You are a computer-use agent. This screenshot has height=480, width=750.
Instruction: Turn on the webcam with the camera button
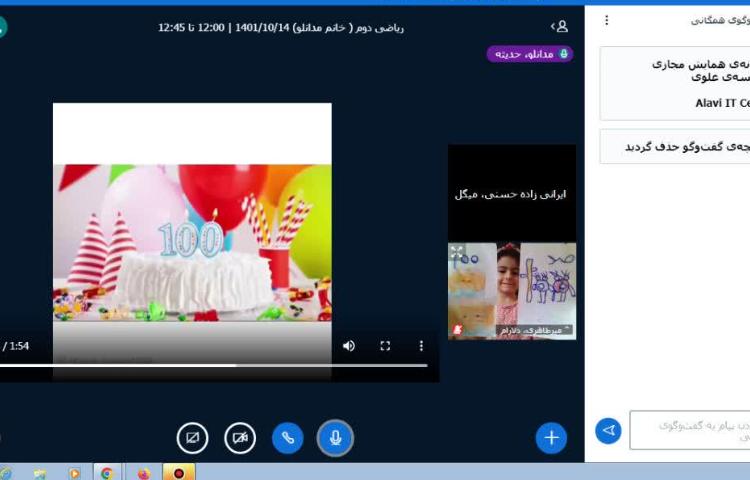click(240, 437)
